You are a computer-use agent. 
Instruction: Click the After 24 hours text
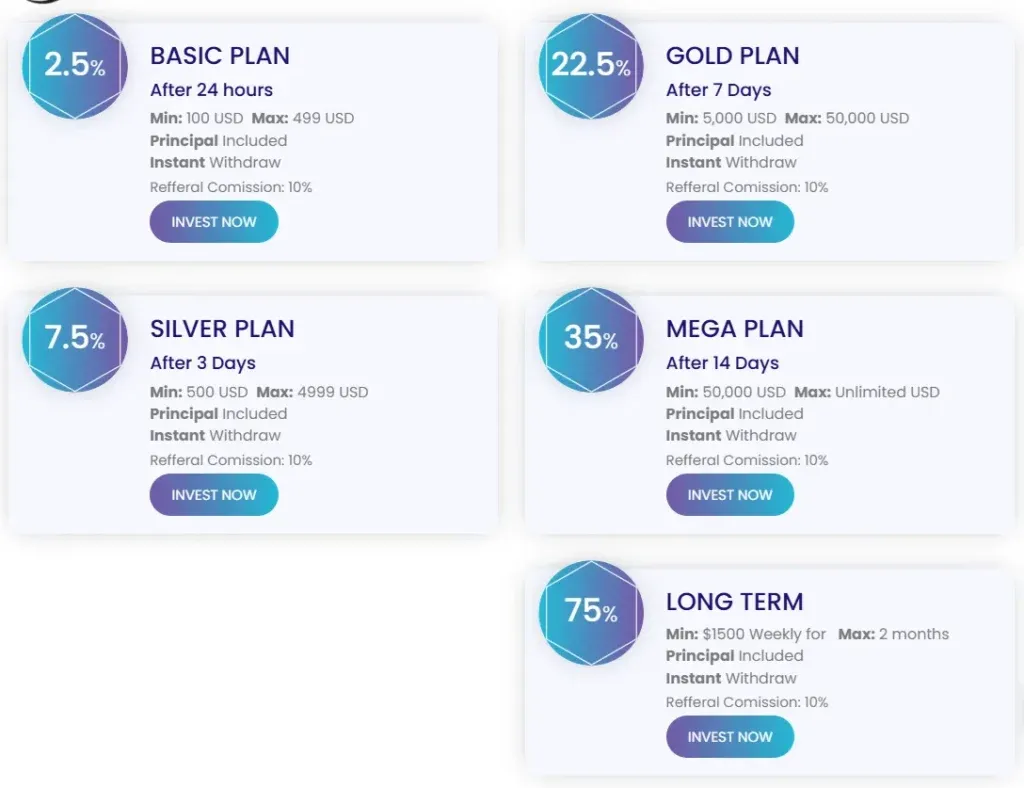(x=211, y=90)
